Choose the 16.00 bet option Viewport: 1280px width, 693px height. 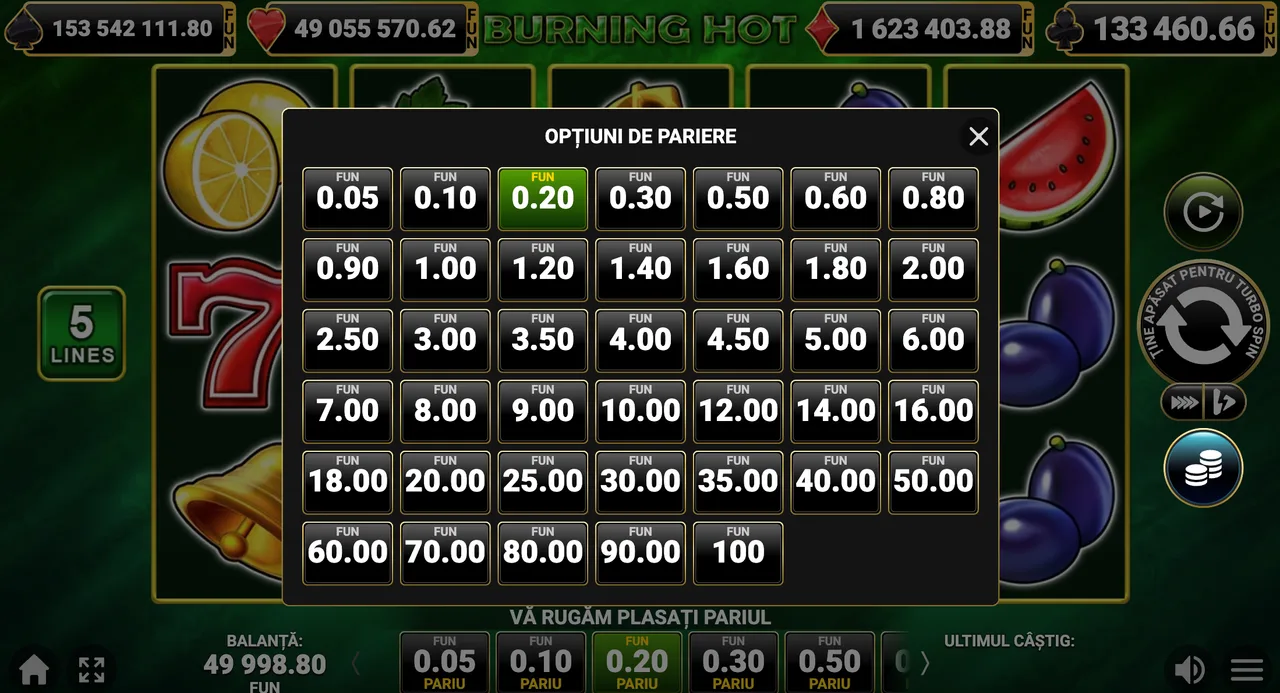point(933,412)
